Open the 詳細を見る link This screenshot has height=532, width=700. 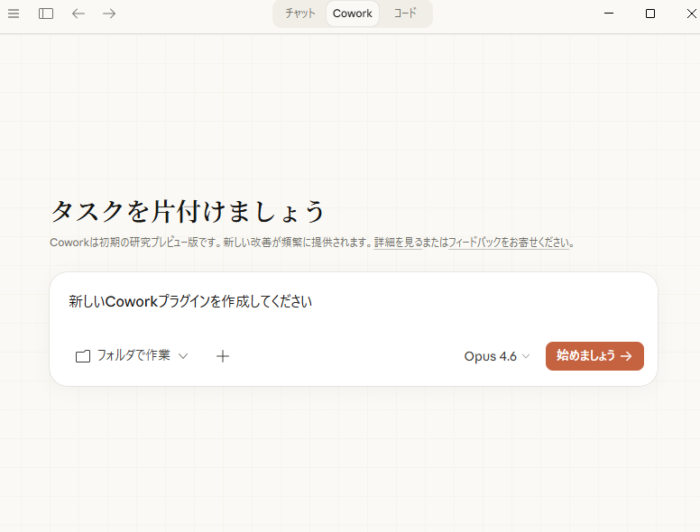[398, 243]
